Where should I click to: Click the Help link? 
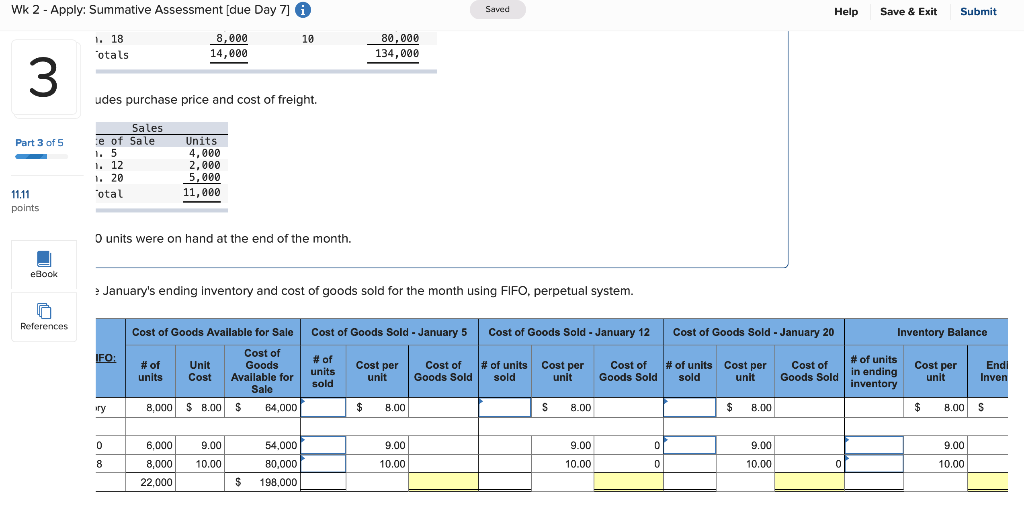click(x=846, y=11)
